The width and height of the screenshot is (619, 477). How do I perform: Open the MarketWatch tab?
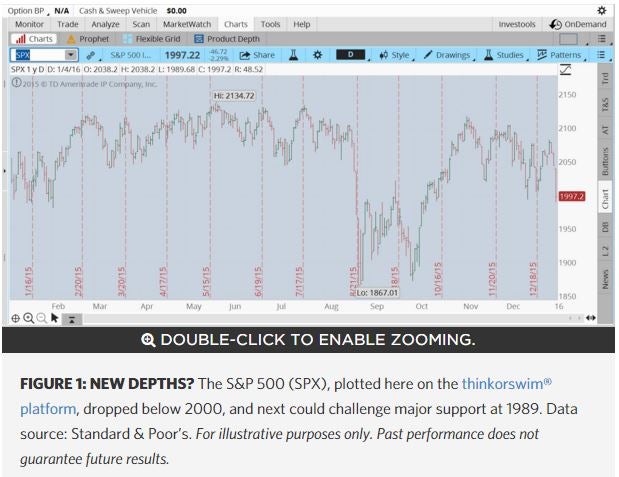click(x=187, y=24)
